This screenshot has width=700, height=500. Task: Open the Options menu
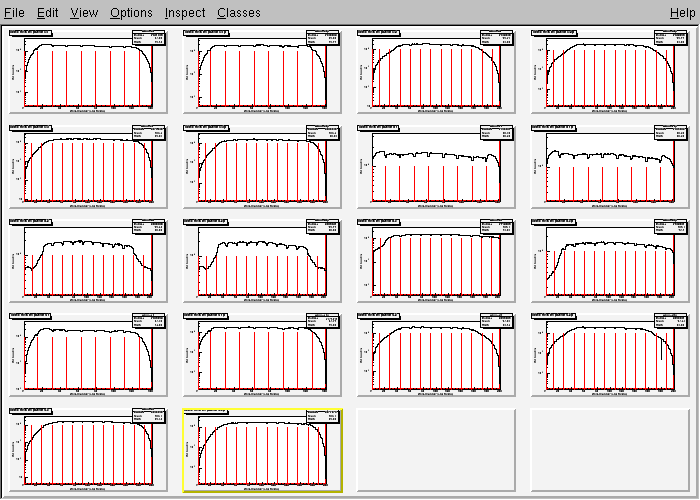(x=131, y=13)
